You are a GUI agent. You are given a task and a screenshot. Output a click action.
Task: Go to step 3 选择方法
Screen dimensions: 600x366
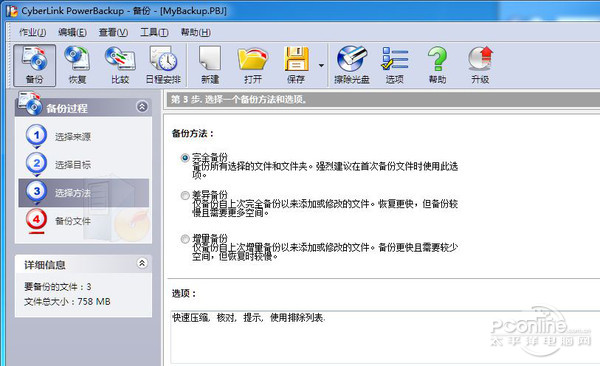tap(73, 193)
